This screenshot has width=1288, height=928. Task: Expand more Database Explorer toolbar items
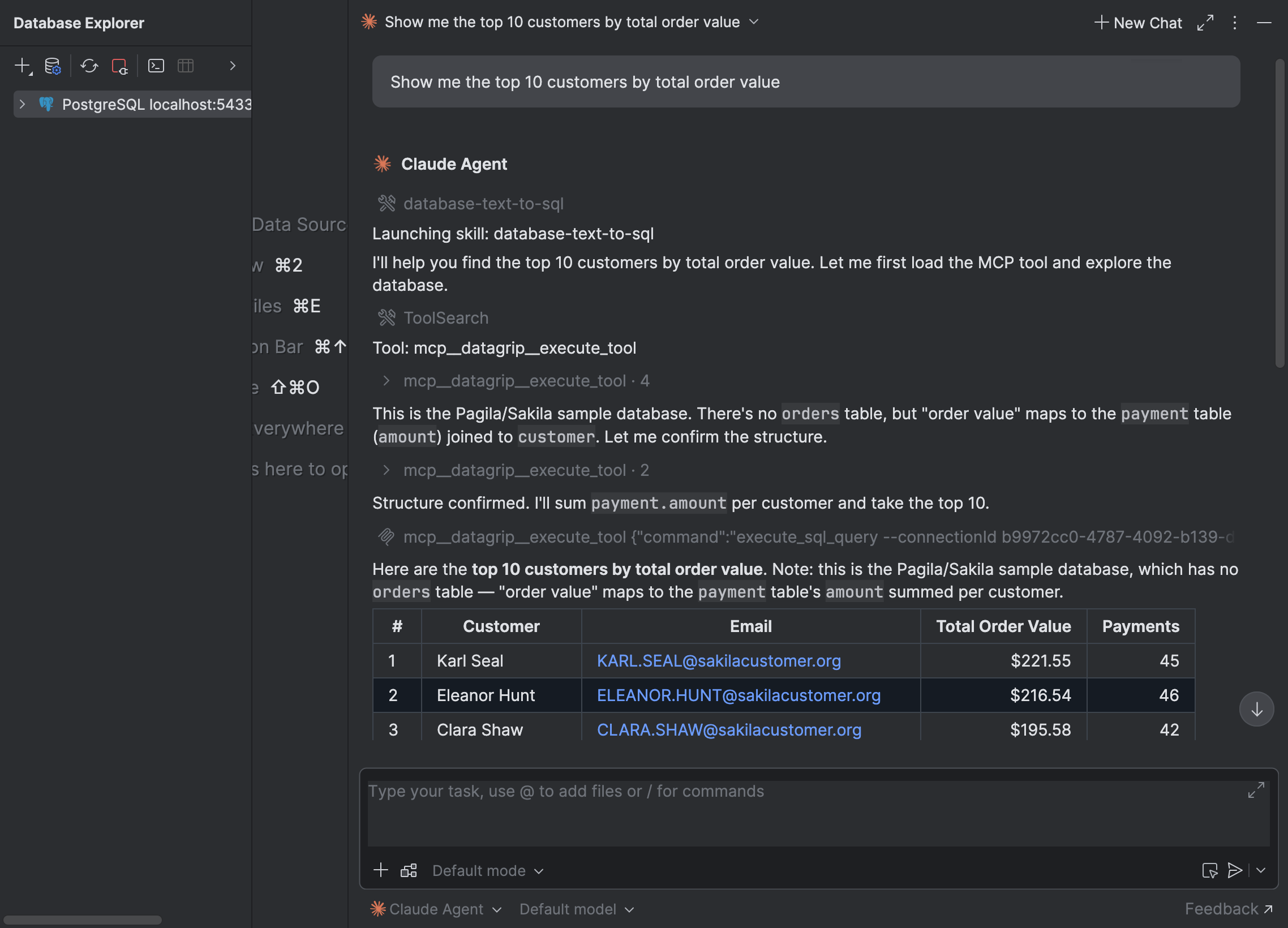[x=232, y=66]
